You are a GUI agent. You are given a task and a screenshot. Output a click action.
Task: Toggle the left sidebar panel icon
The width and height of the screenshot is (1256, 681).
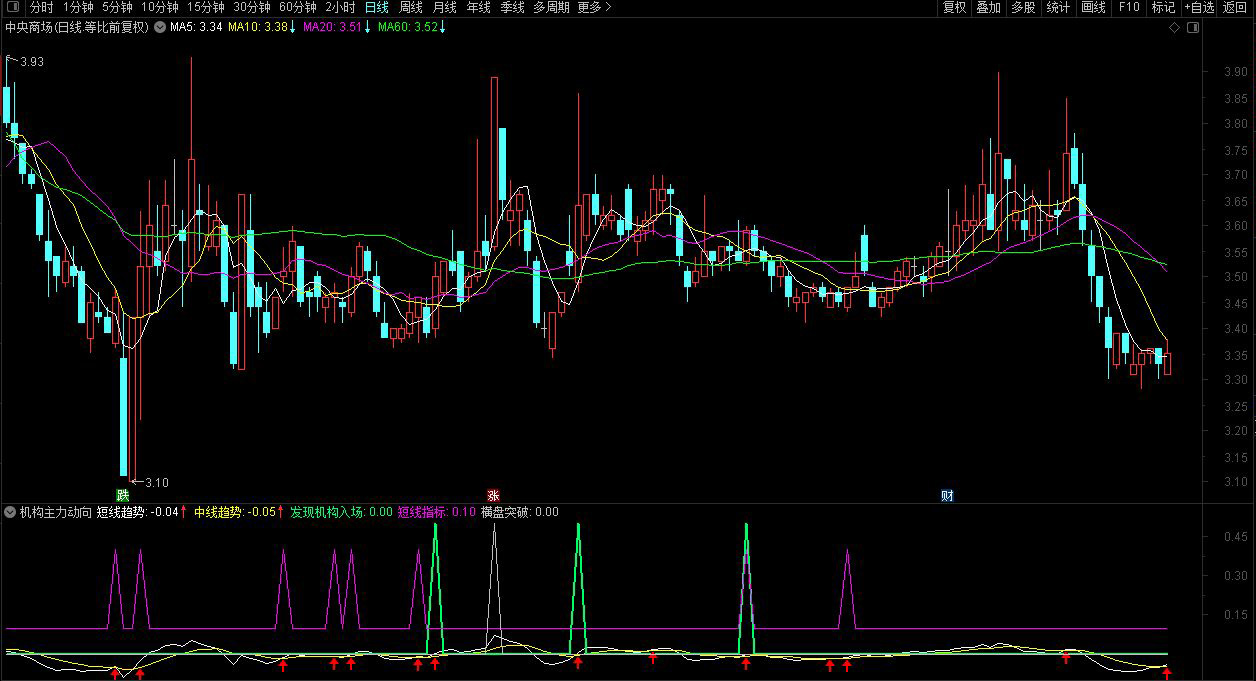click(12, 7)
